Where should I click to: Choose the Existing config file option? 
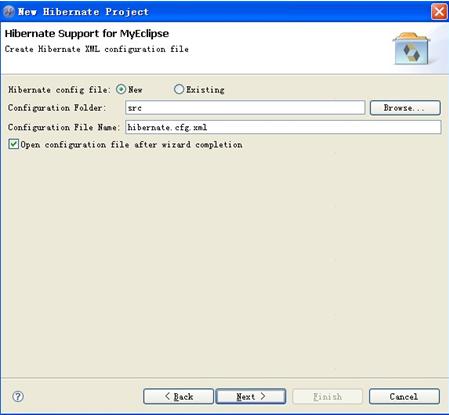(x=179, y=89)
